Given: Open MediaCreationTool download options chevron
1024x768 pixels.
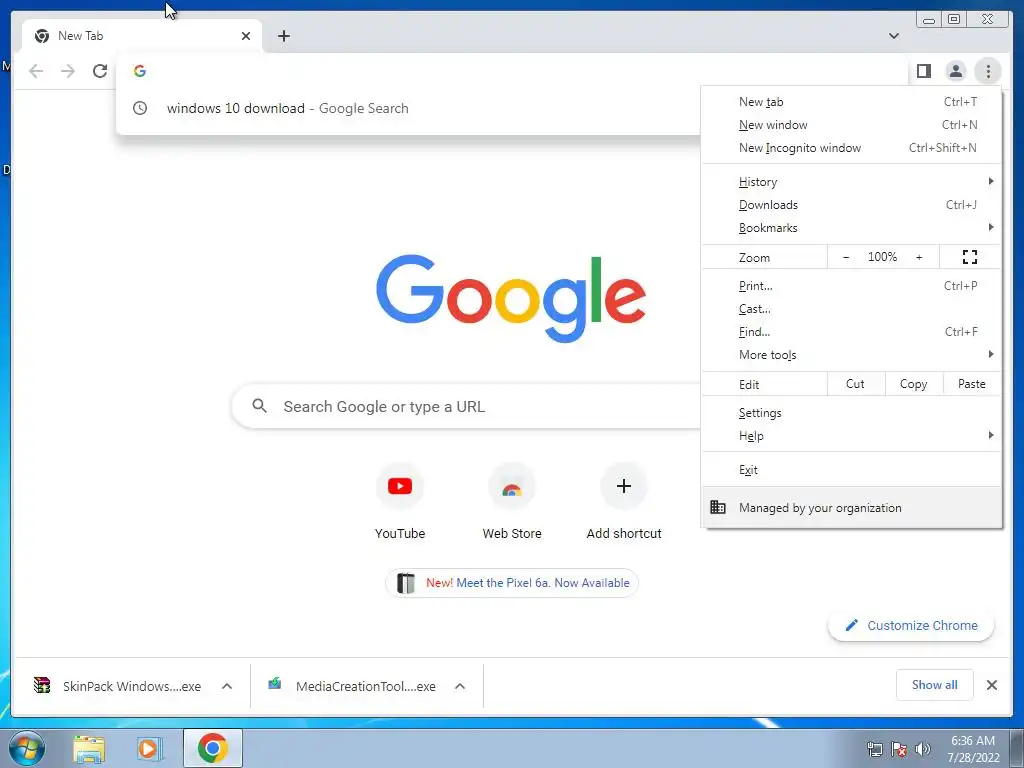Looking at the screenshot, I should click(460, 686).
